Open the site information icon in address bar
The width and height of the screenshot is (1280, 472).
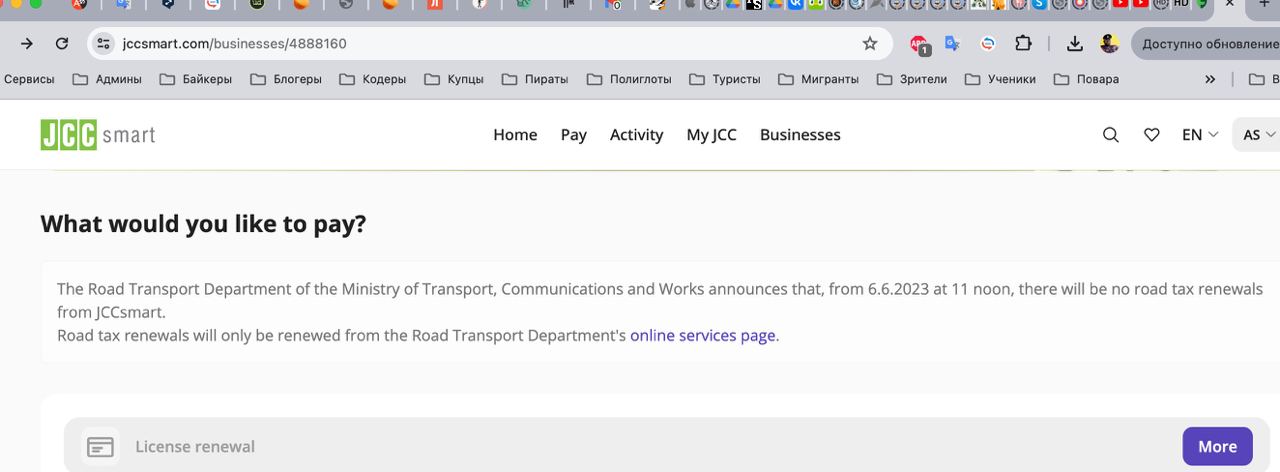[104, 44]
